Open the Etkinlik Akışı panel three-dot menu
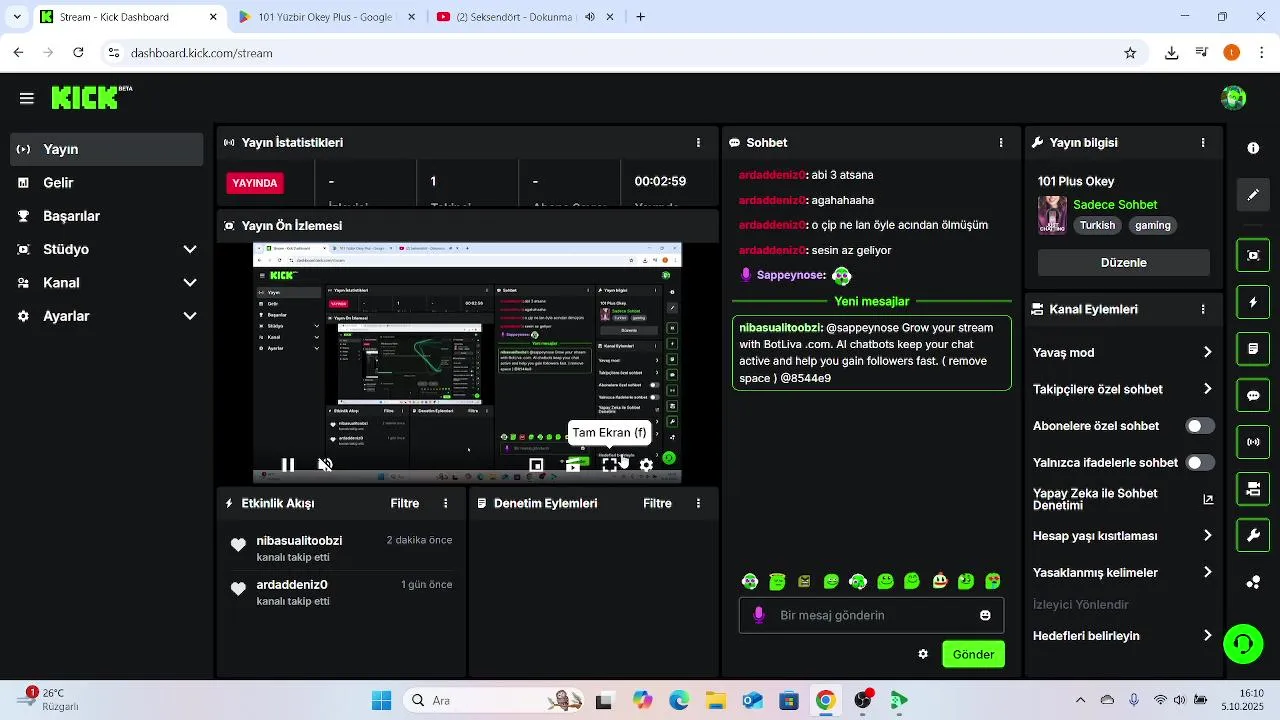The width and height of the screenshot is (1280, 720). click(446, 504)
